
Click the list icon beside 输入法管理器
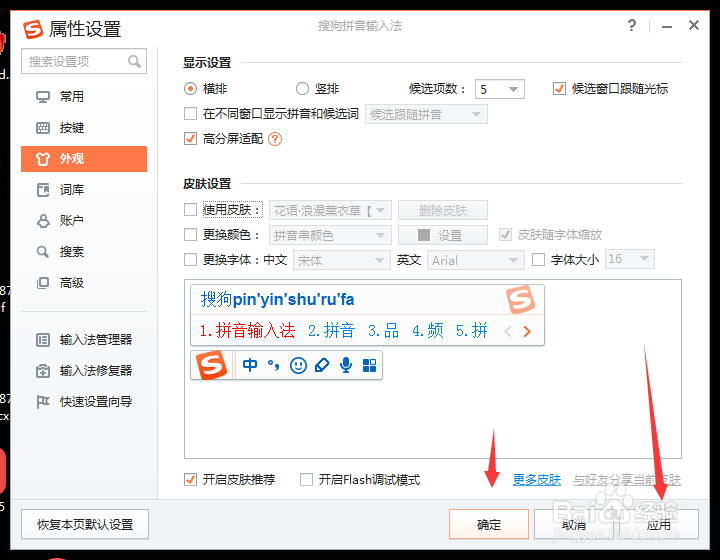click(43, 340)
